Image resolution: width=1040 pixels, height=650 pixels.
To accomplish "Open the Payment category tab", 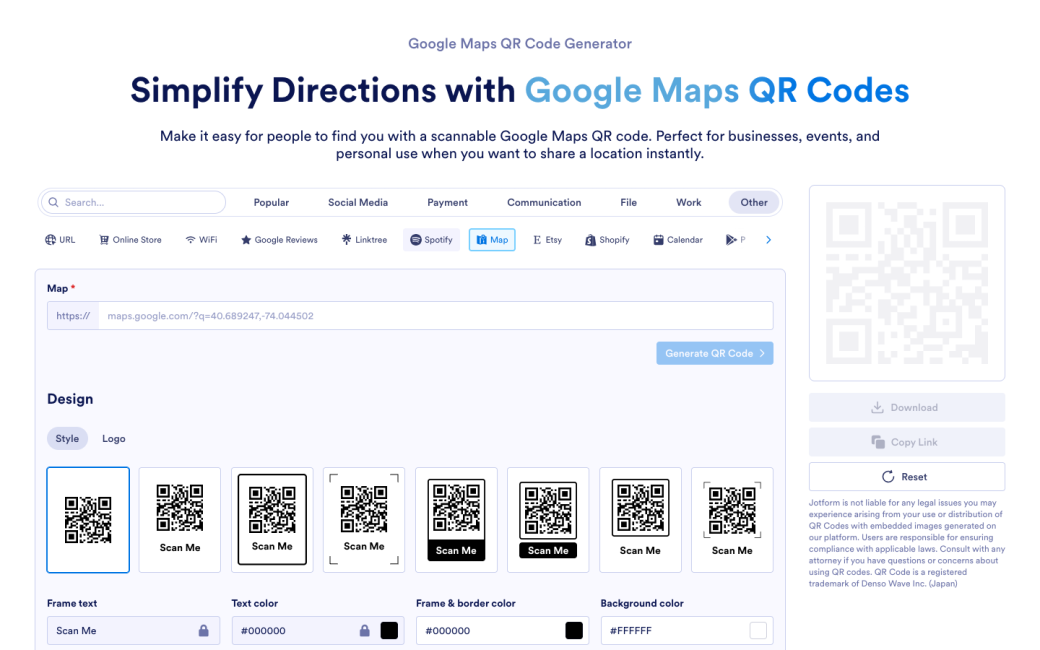I will (448, 202).
